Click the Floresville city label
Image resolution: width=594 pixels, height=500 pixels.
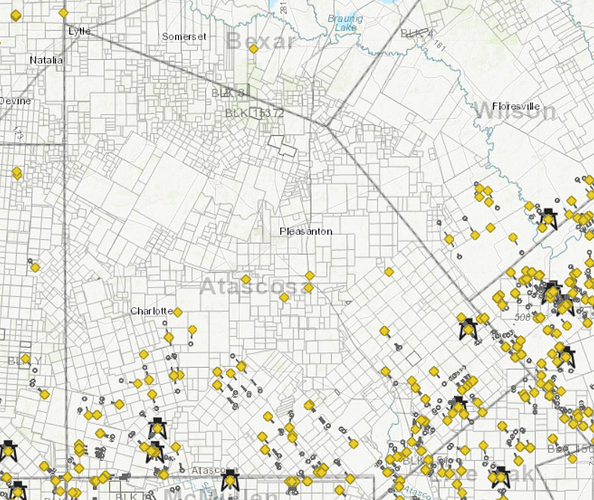point(516,106)
